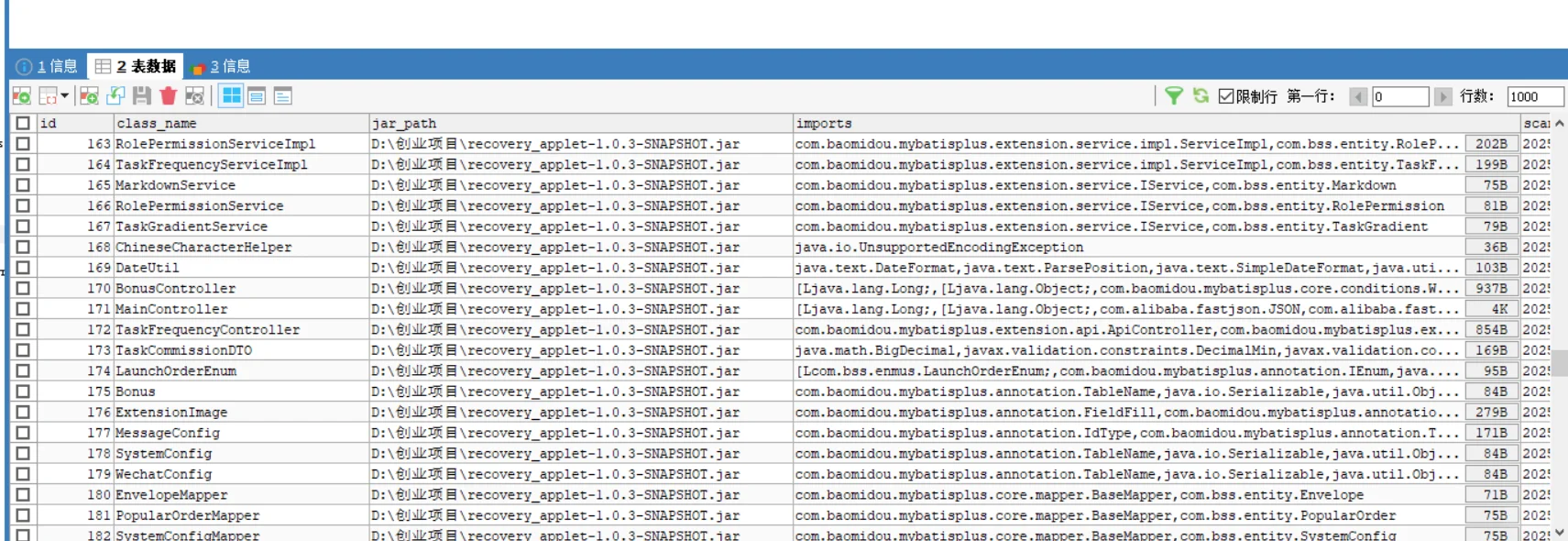Check the box for row id 170
1568x541 pixels.
(23, 288)
